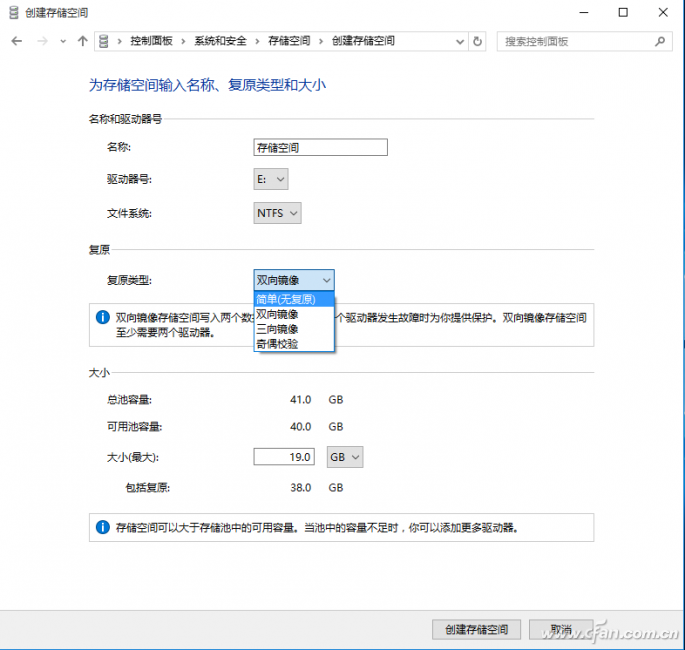
Task: Open the GB size unit dropdown
Action: [345, 457]
